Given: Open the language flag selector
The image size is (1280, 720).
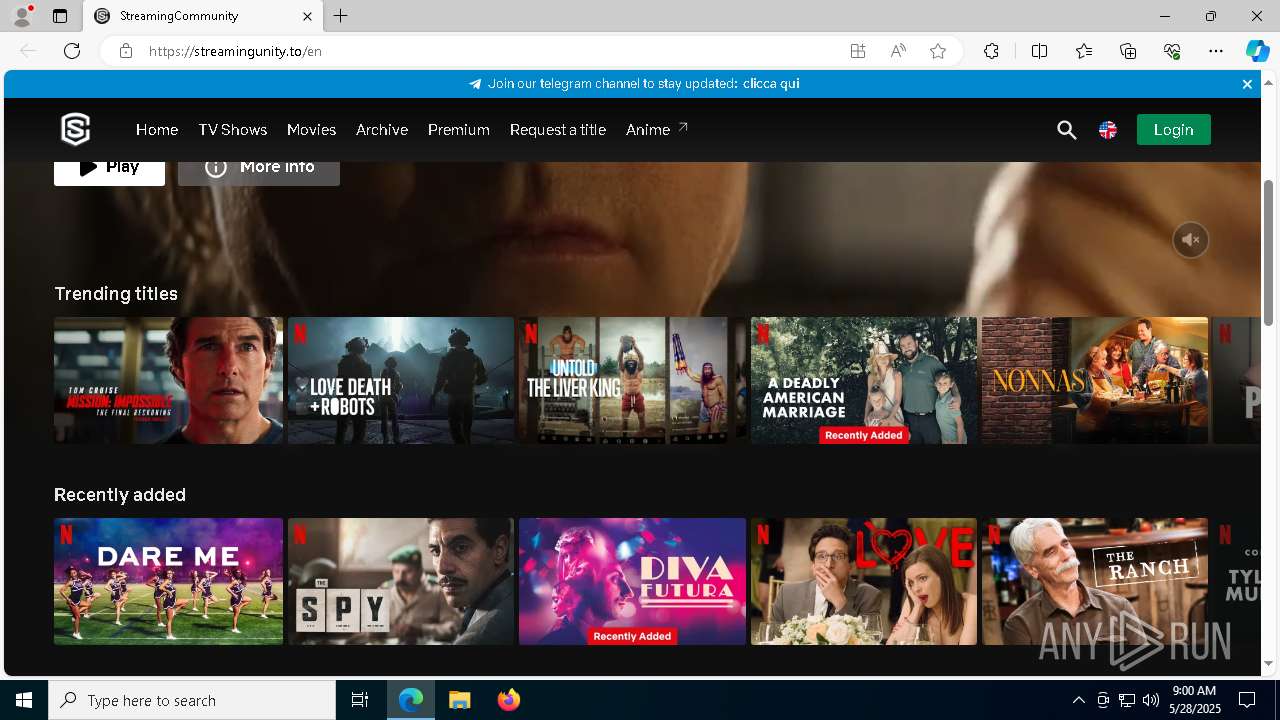Looking at the screenshot, I should pos(1108,130).
